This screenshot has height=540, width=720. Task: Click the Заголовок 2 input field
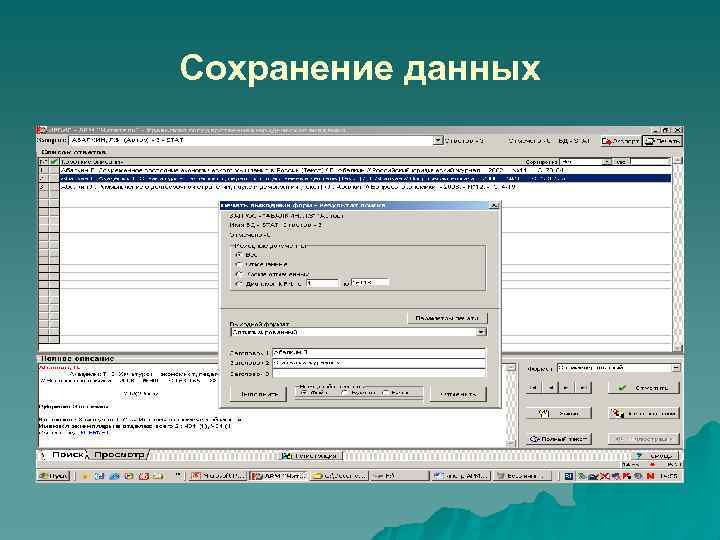[379, 363]
